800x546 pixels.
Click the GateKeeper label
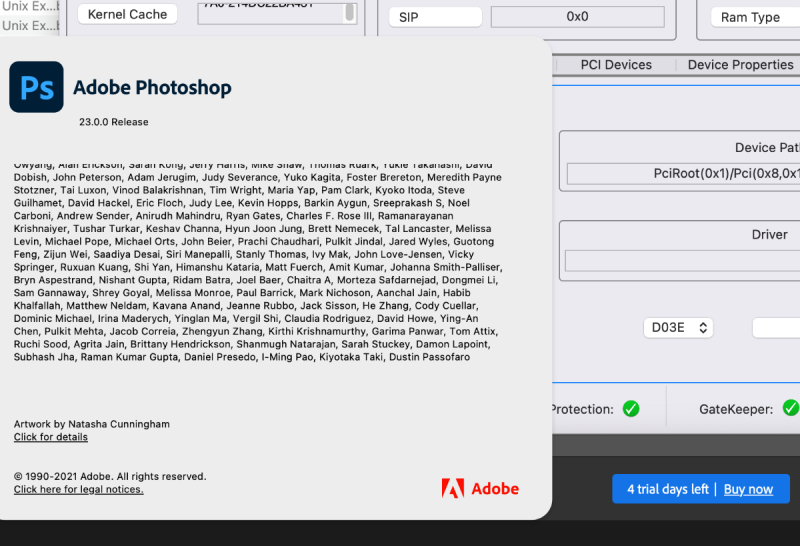(736, 409)
